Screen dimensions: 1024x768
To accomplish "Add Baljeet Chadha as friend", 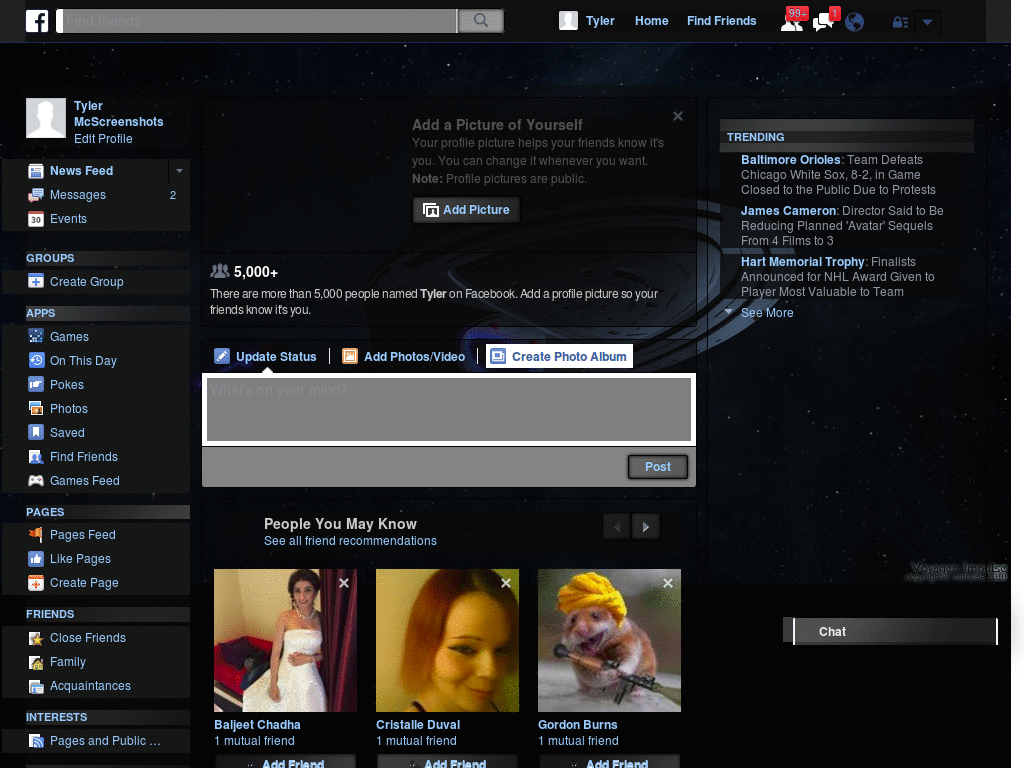I will (x=285, y=762).
